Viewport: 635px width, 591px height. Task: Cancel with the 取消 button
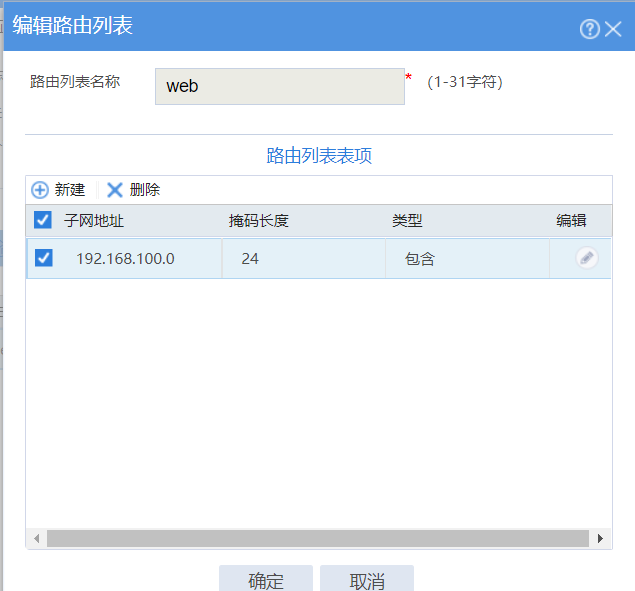tap(367, 579)
